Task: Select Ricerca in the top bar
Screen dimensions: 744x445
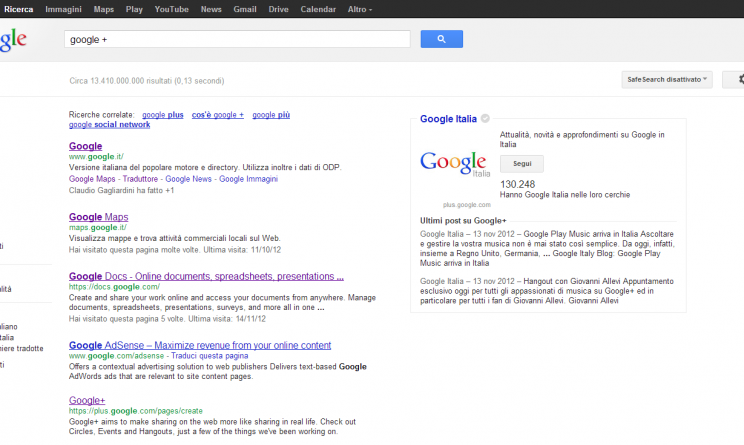Action: 19,9
